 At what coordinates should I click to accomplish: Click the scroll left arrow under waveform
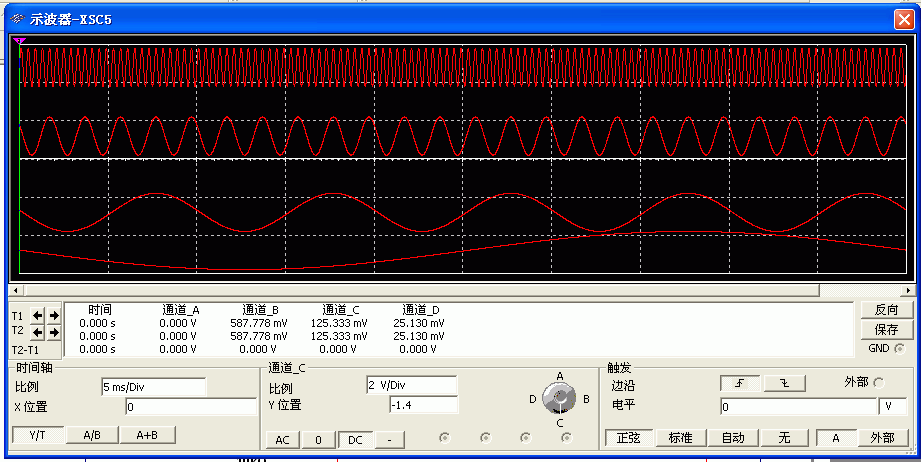click(x=16, y=290)
